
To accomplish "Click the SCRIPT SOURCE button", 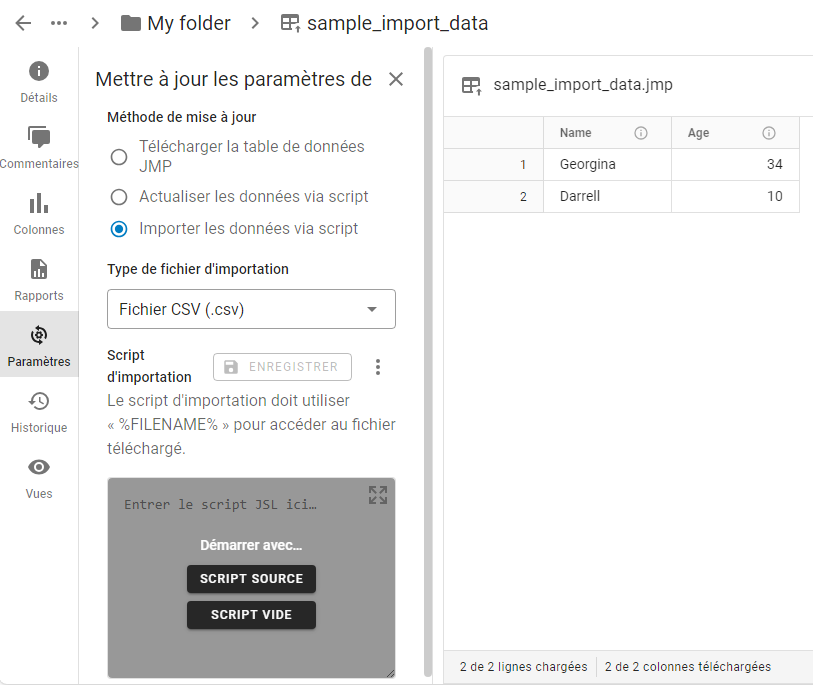I will (251, 579).
